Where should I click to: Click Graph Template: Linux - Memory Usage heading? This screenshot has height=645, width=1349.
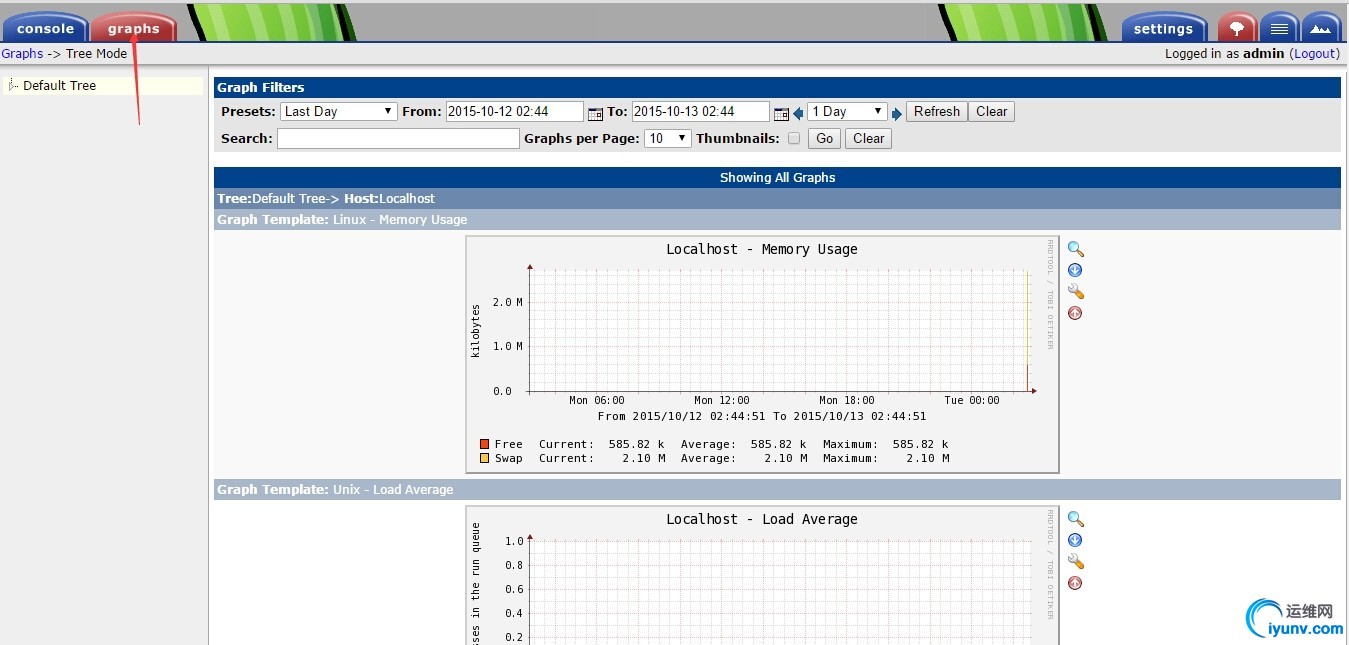point(777,220)
